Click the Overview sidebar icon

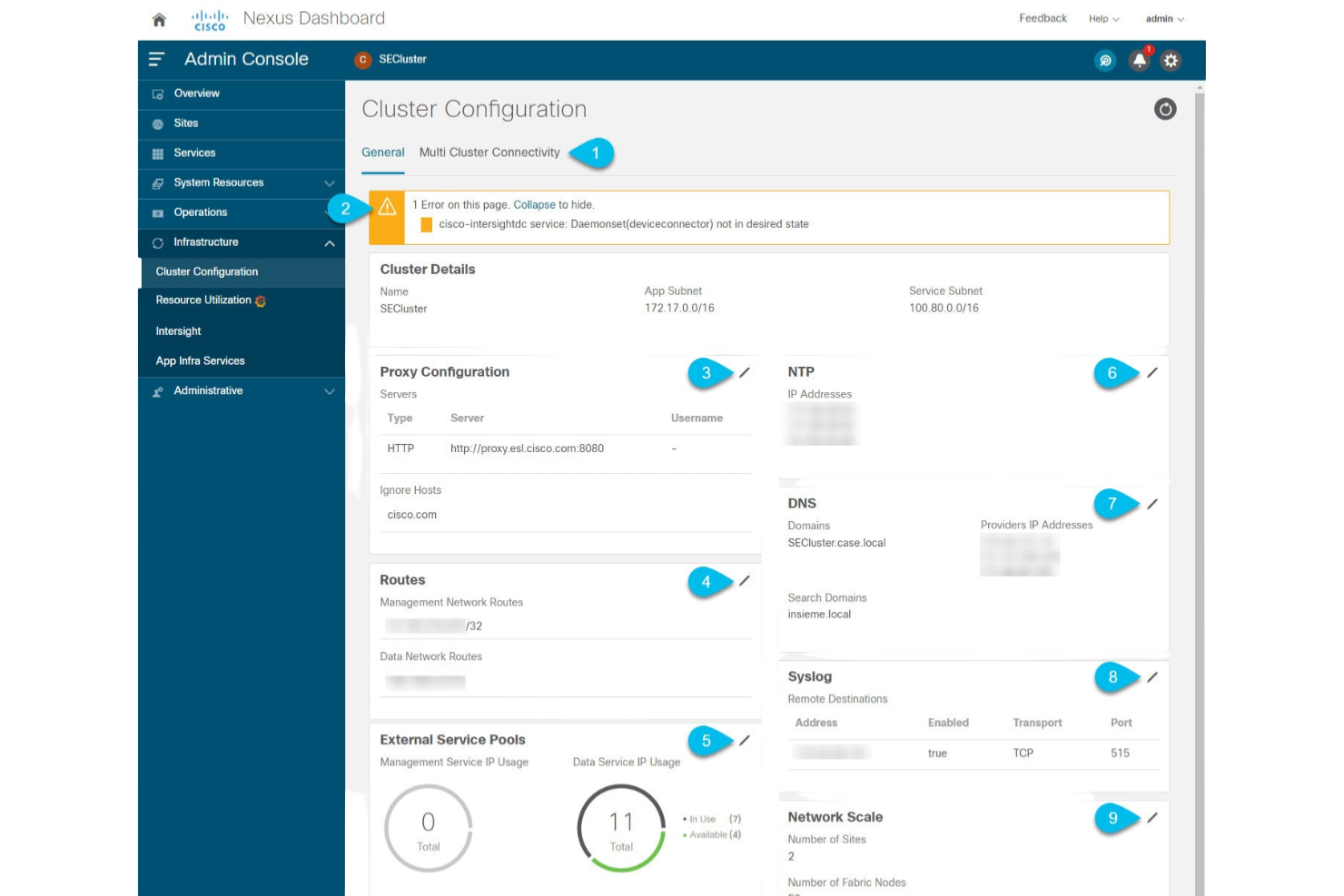coord(158,94)
